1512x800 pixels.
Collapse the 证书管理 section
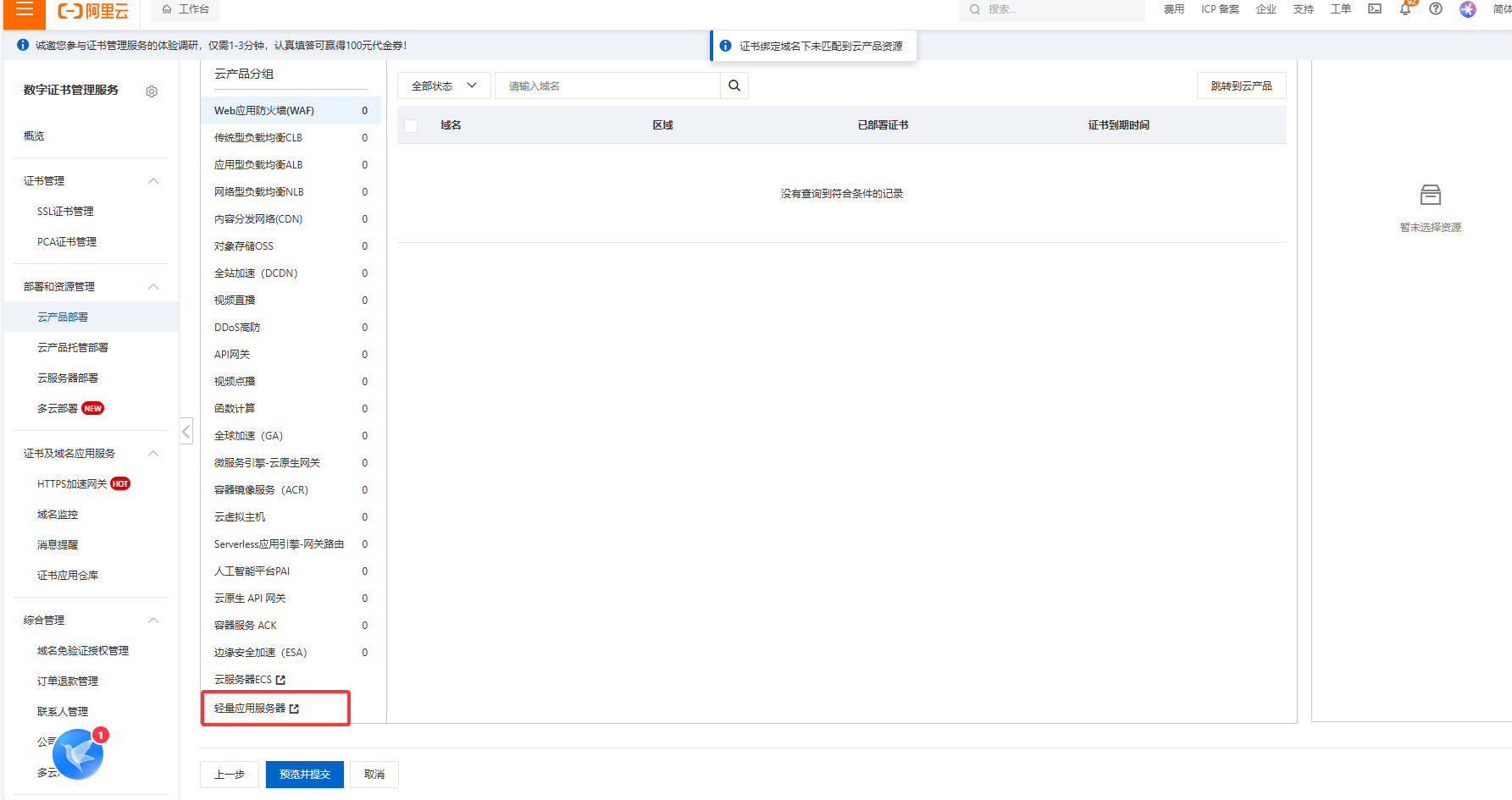[x=153, y=181]
